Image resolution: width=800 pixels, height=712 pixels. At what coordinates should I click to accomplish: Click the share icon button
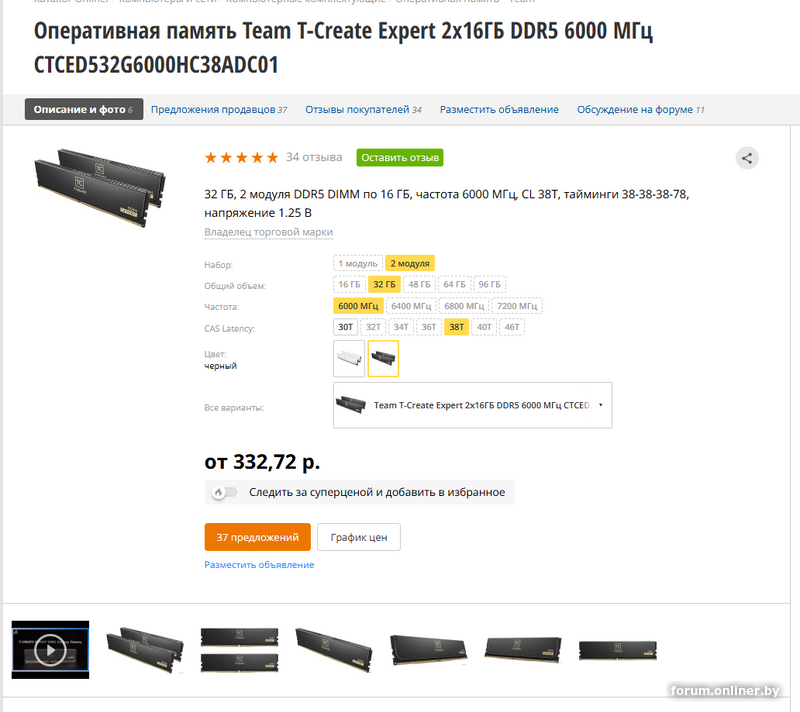click(746, 158)
